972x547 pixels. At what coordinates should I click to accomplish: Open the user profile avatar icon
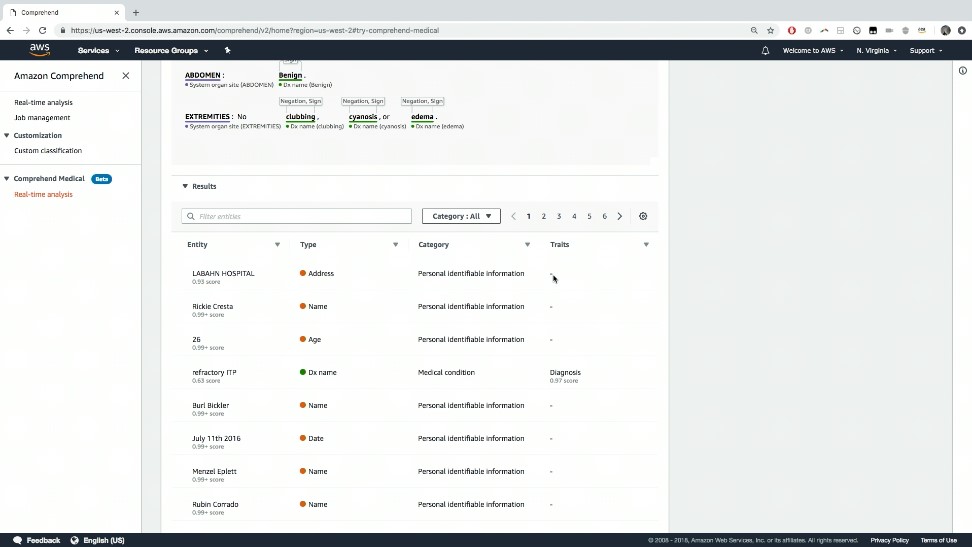[x=945, y=30]
